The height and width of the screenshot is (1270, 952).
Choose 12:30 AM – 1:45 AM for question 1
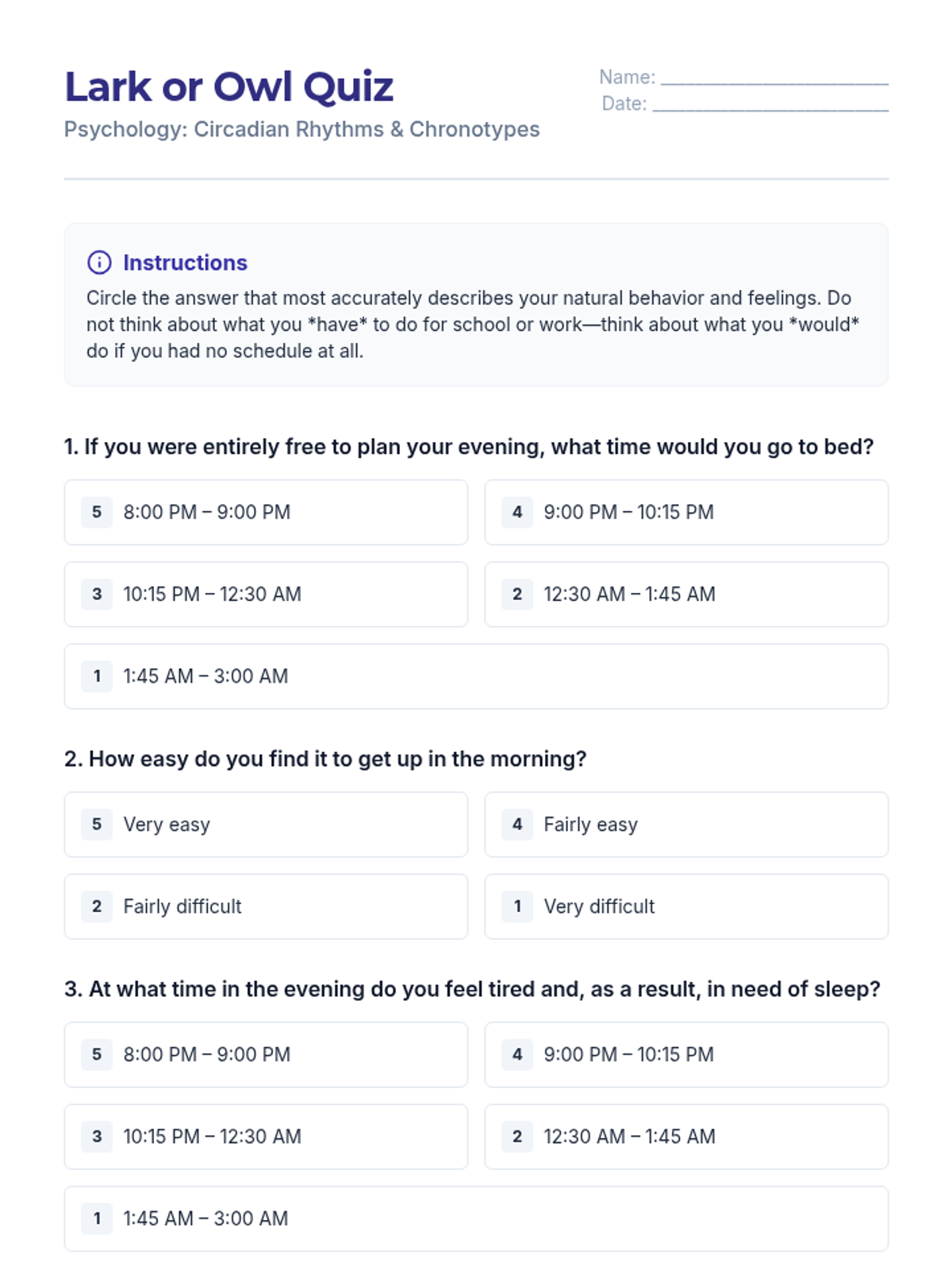coord(686,594)
